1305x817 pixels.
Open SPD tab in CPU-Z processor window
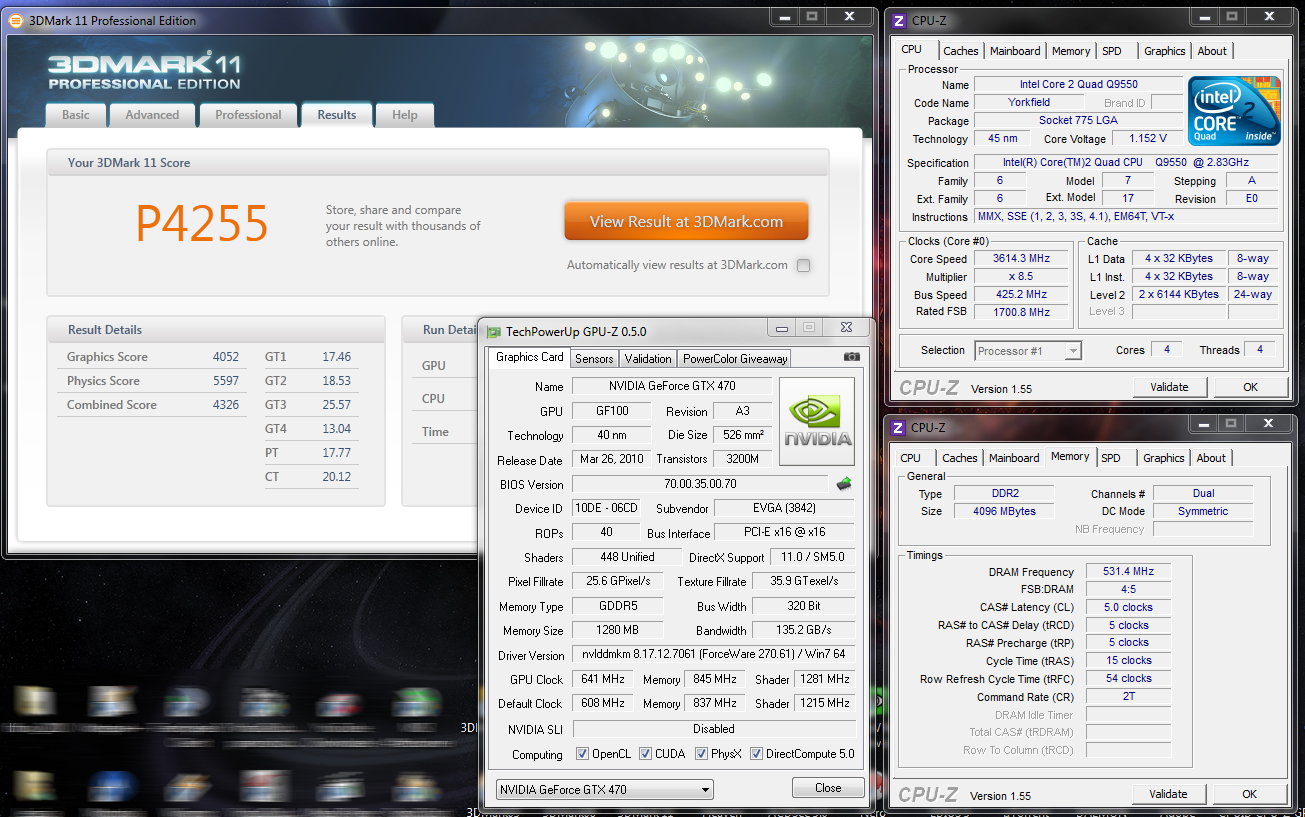[x=1112, y=51]
